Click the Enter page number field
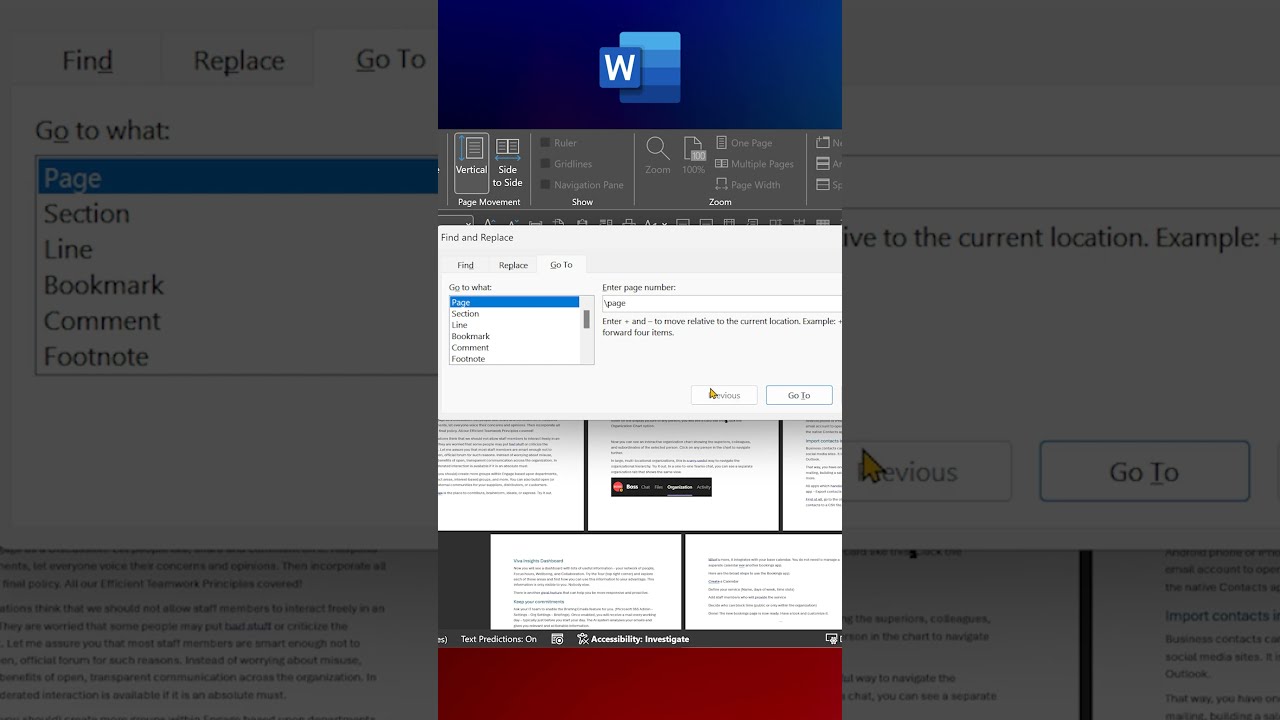Image resolution: width=1280 pixels, height=720 pixels. tap(722, 303)
